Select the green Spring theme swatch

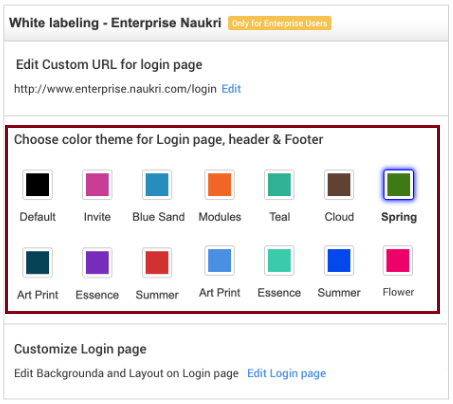coord(399,184)
